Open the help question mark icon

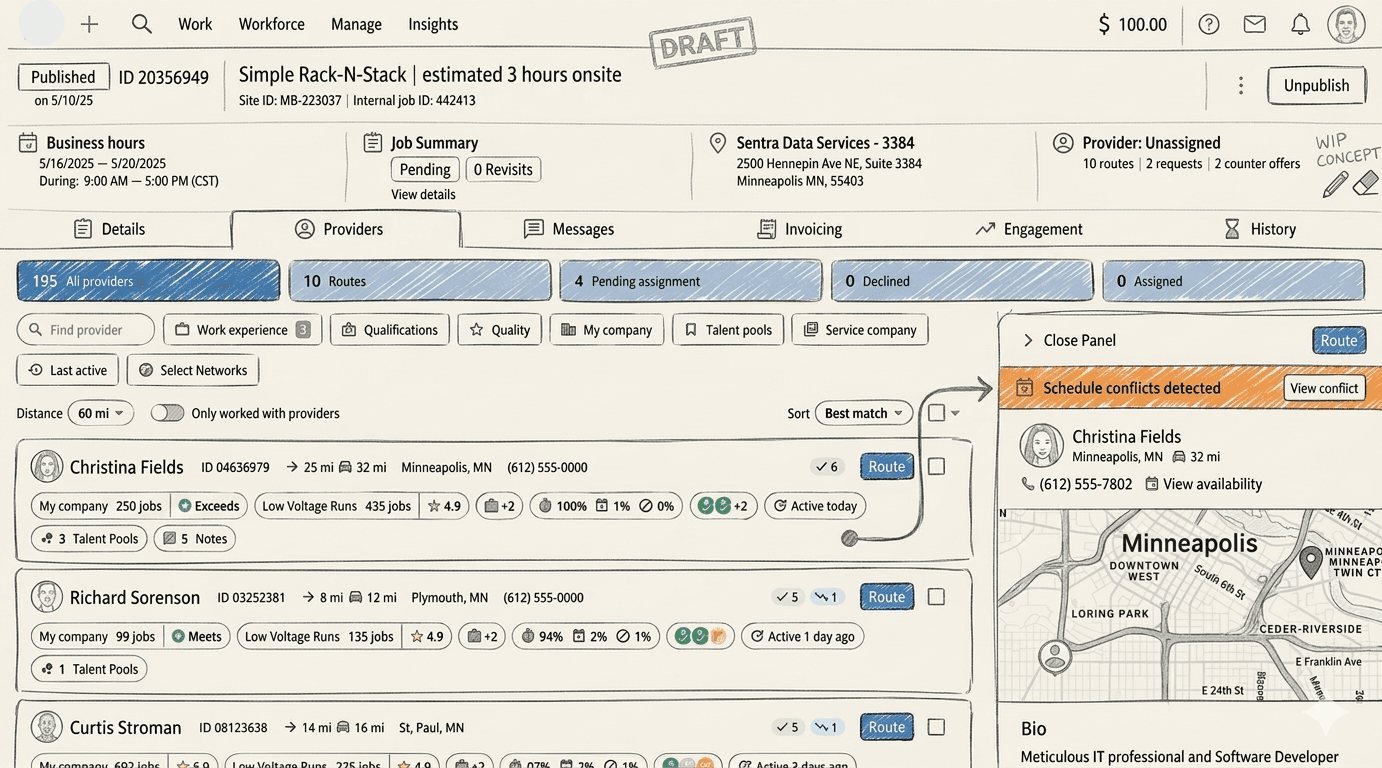pyautogui.click(x=1209, y=24)
